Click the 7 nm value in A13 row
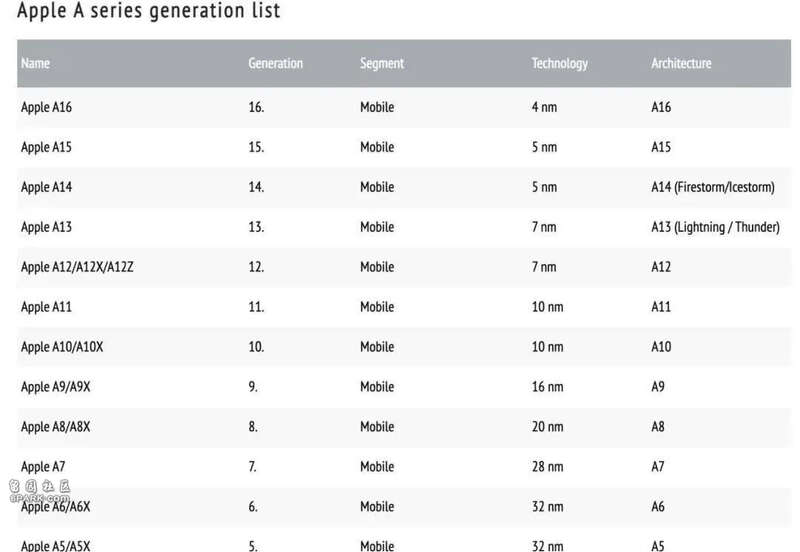This screenshot has width=800, height=552. [x=544, y=227]
